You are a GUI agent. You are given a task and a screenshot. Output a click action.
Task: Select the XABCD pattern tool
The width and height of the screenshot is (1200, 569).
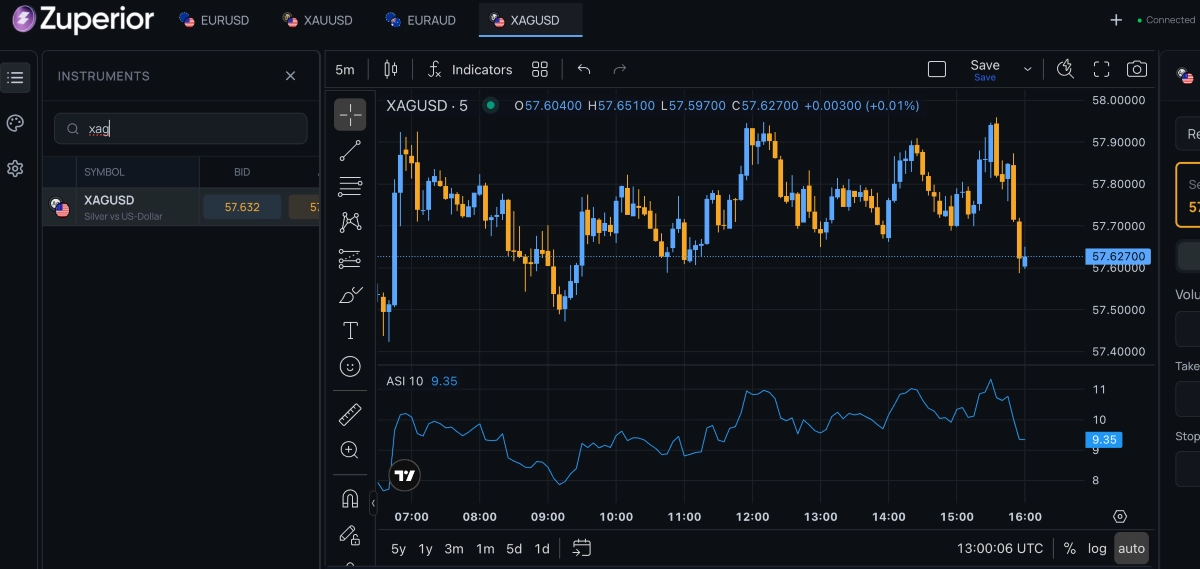[350, 222]
